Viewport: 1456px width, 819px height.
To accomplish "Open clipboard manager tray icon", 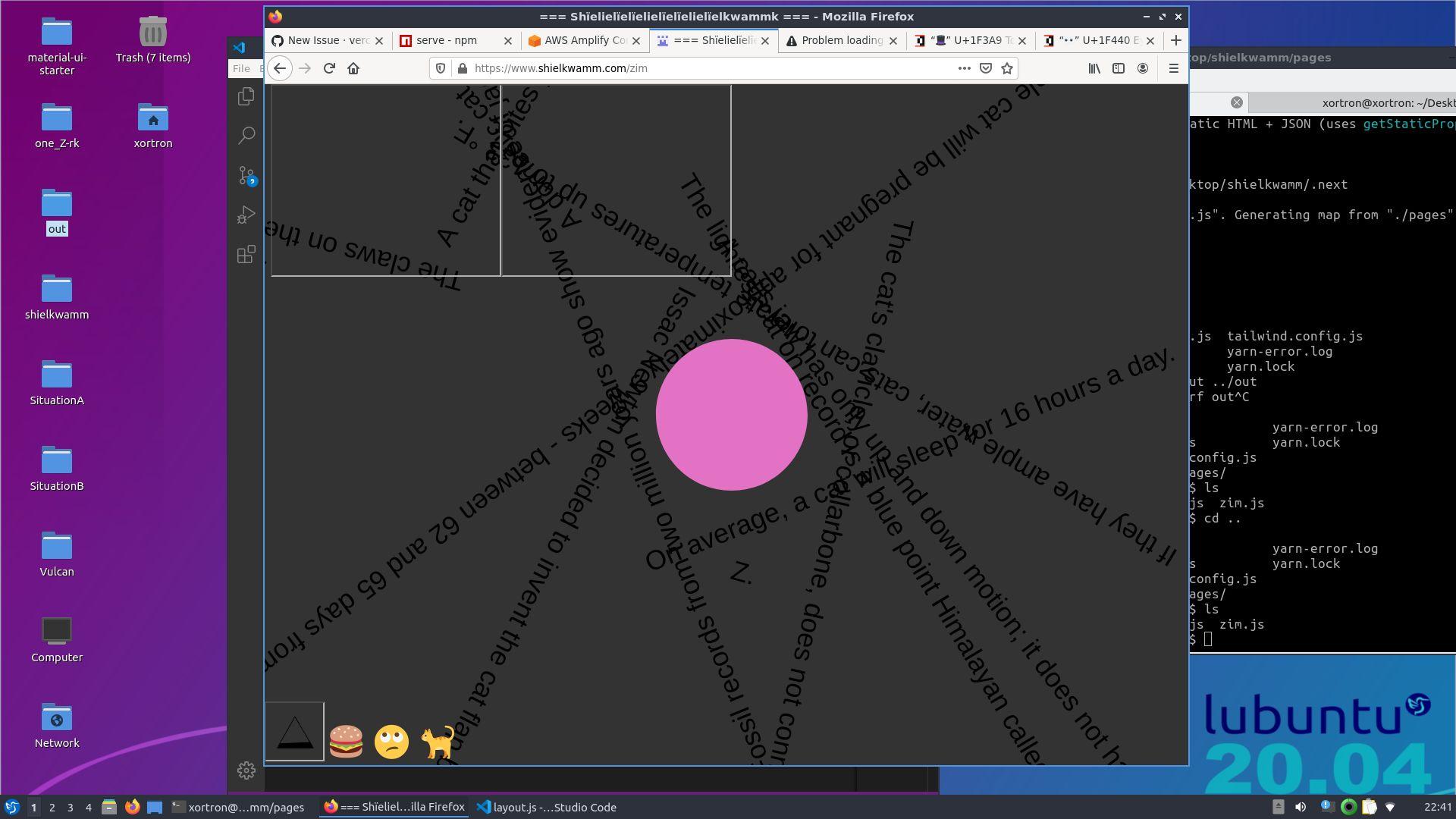I will coord(1369,807).
